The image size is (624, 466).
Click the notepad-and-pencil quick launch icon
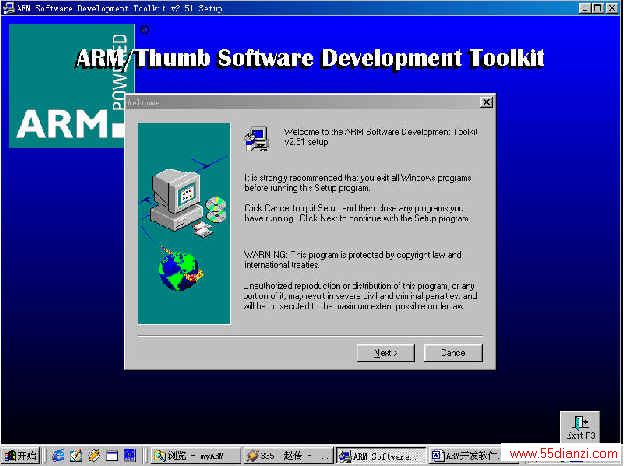[x=76, y=455]
